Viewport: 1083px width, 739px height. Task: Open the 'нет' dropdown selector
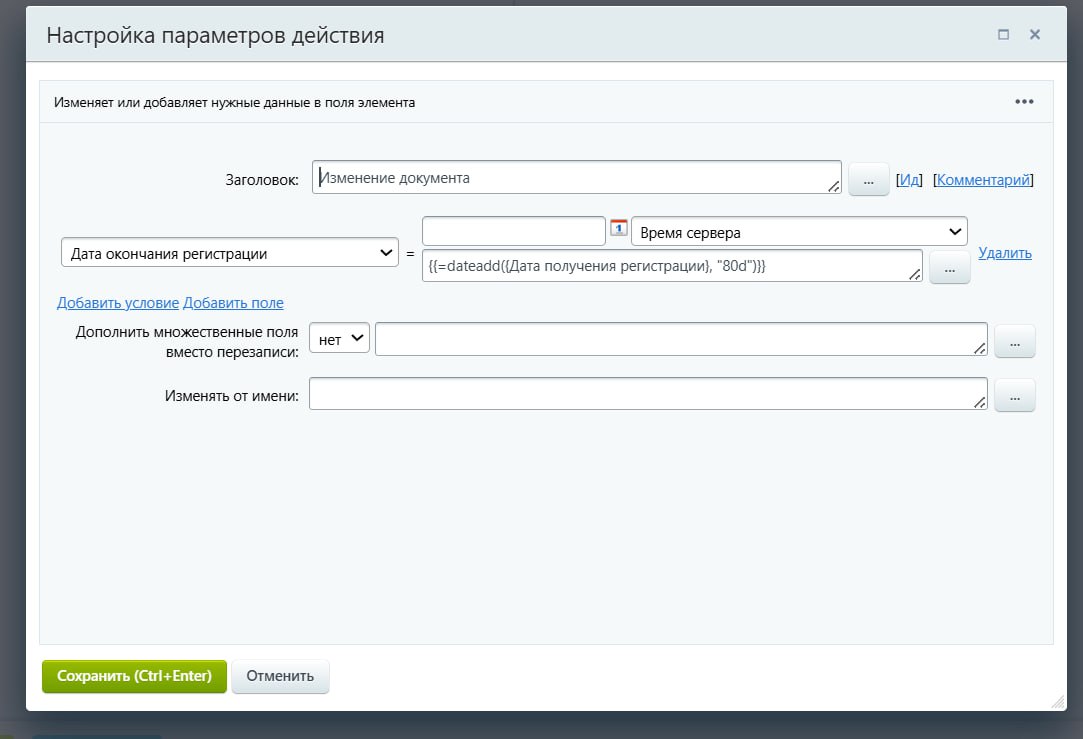point(340,339)
